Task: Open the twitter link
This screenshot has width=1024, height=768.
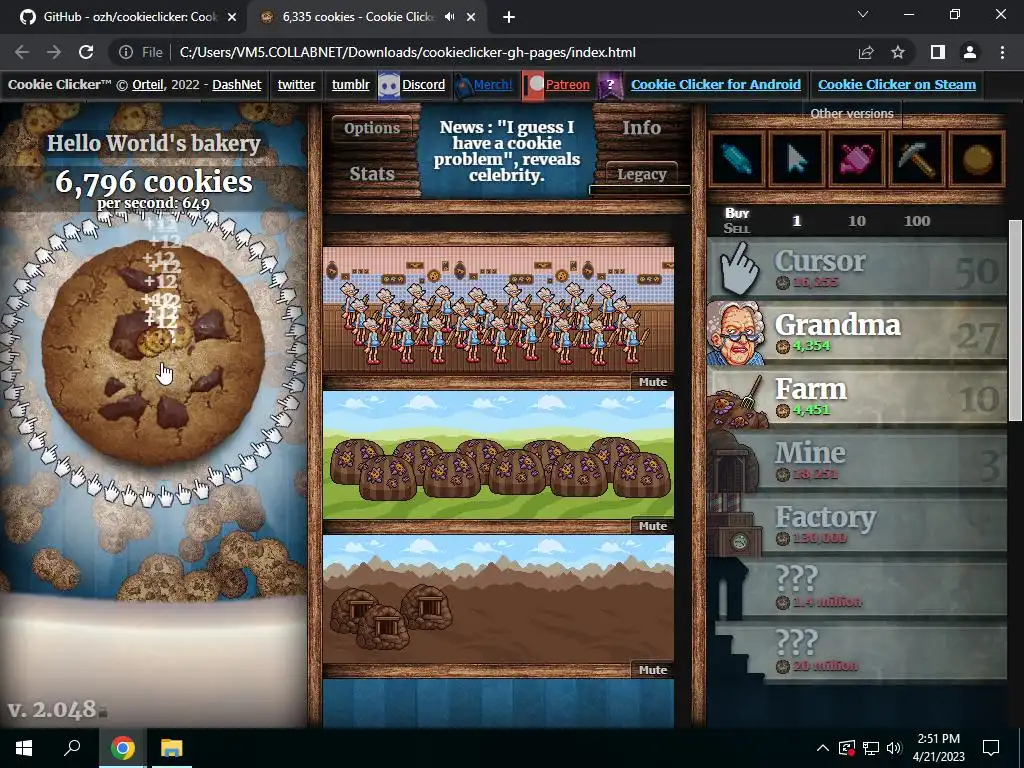Action: click(296, 84)
